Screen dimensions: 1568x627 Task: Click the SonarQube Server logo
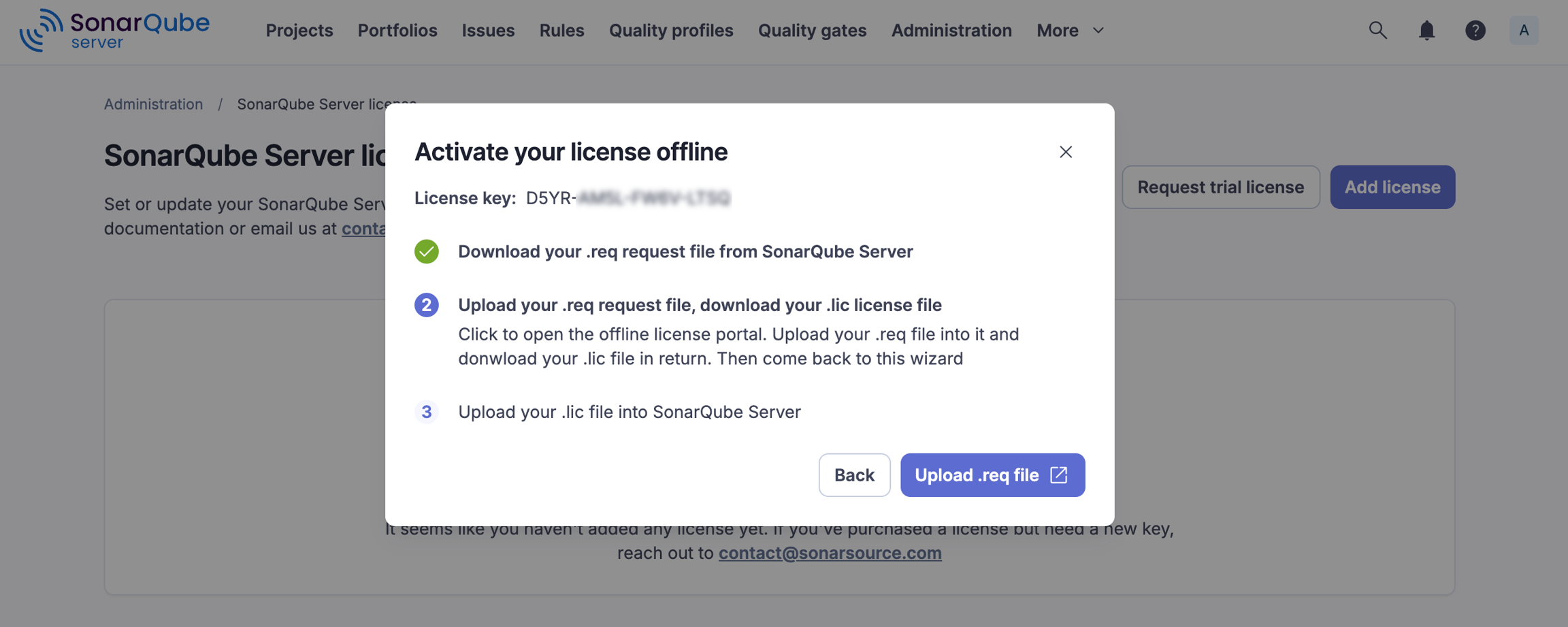coord(114,30)
